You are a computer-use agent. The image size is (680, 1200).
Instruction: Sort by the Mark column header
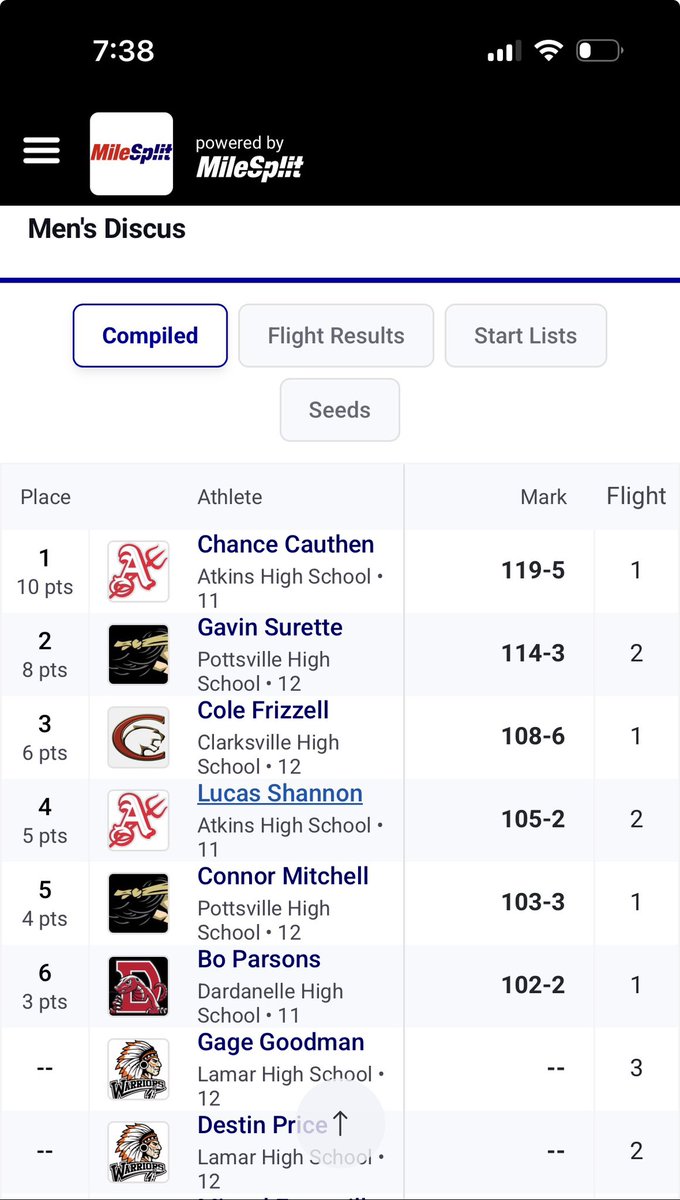pos(544,497)
